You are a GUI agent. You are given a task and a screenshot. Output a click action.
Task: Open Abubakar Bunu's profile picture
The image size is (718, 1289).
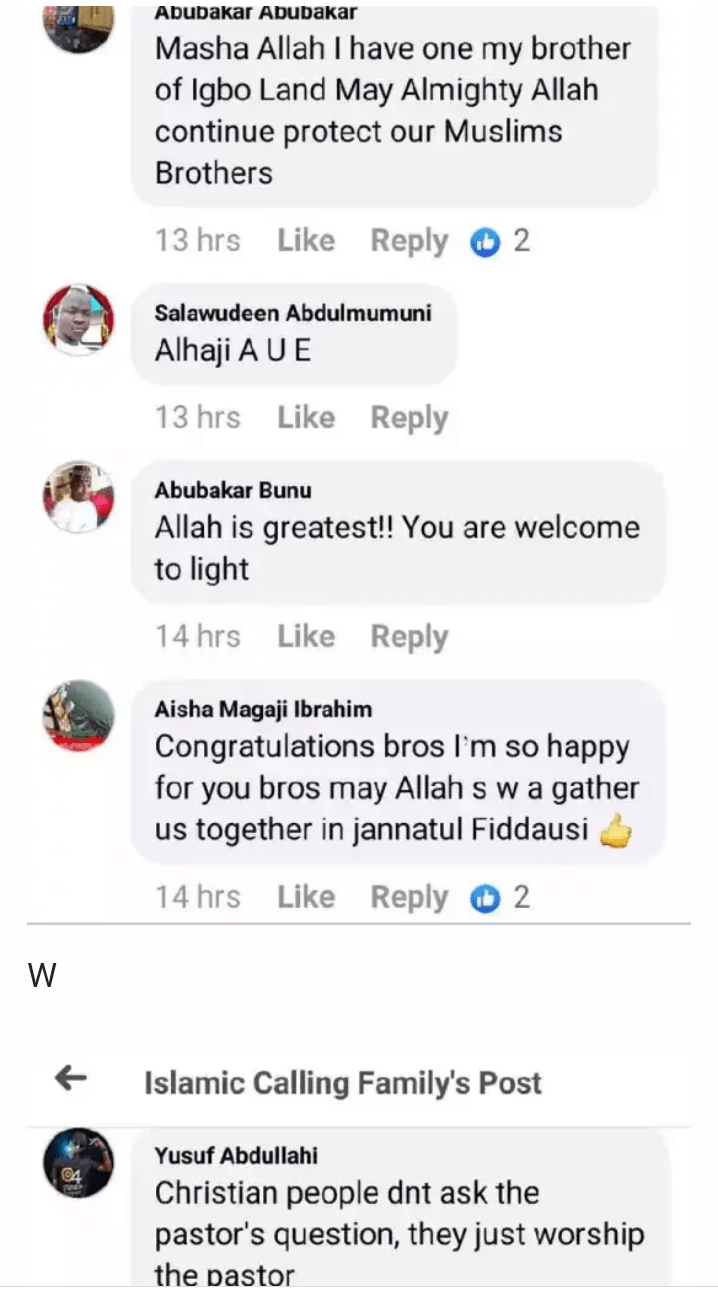point(78,497)
